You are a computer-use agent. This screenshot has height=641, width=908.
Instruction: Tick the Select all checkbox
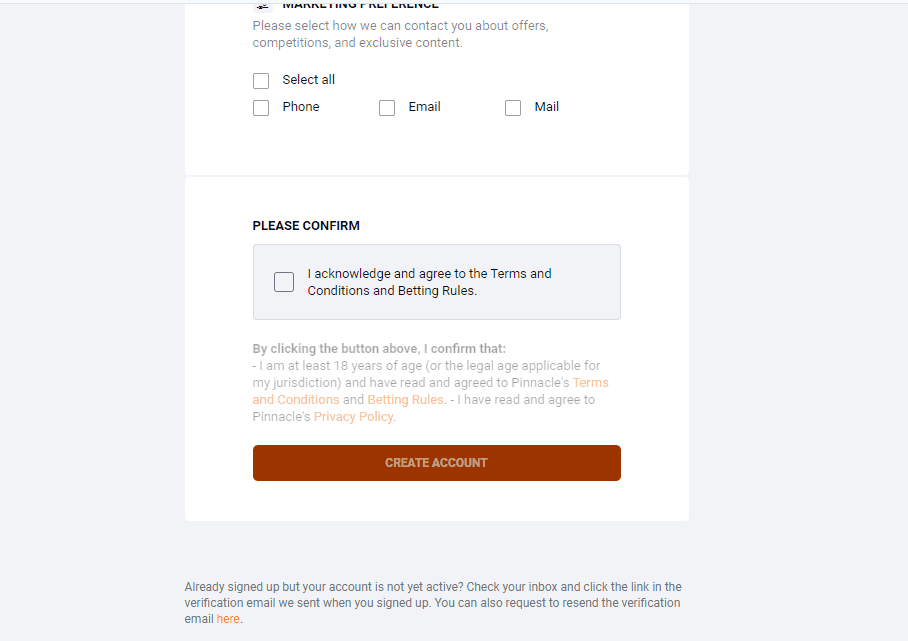tap(261, 81)
